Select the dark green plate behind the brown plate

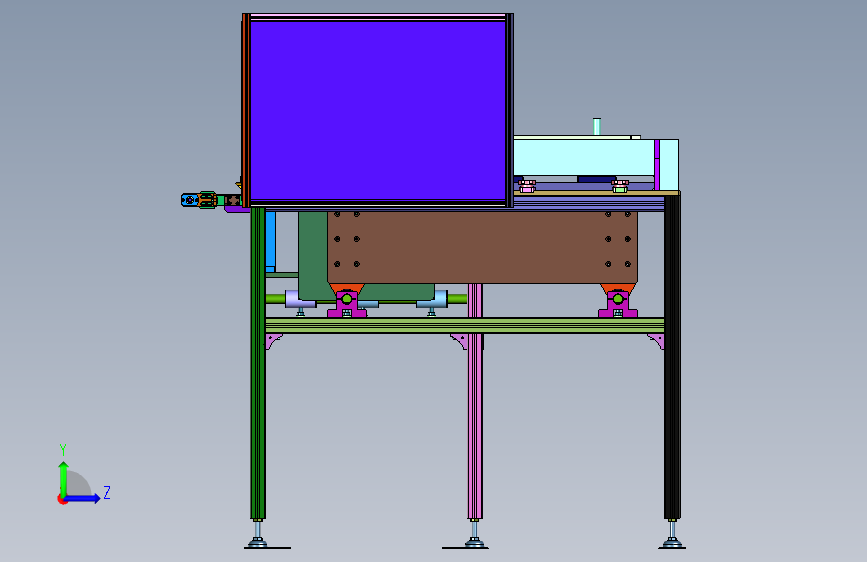(313, 256)
